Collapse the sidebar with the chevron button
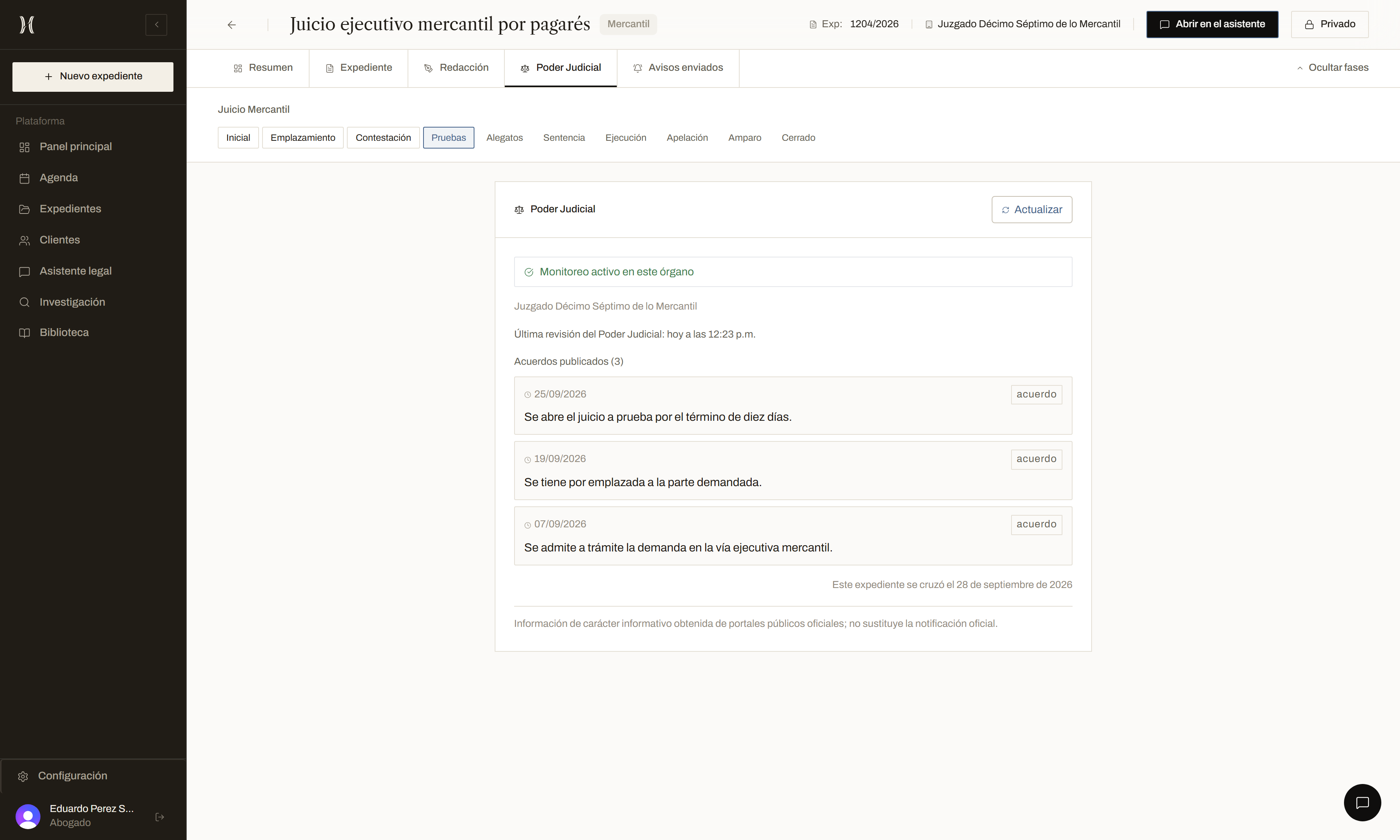The image size is (1400, 840). point(156,24)
